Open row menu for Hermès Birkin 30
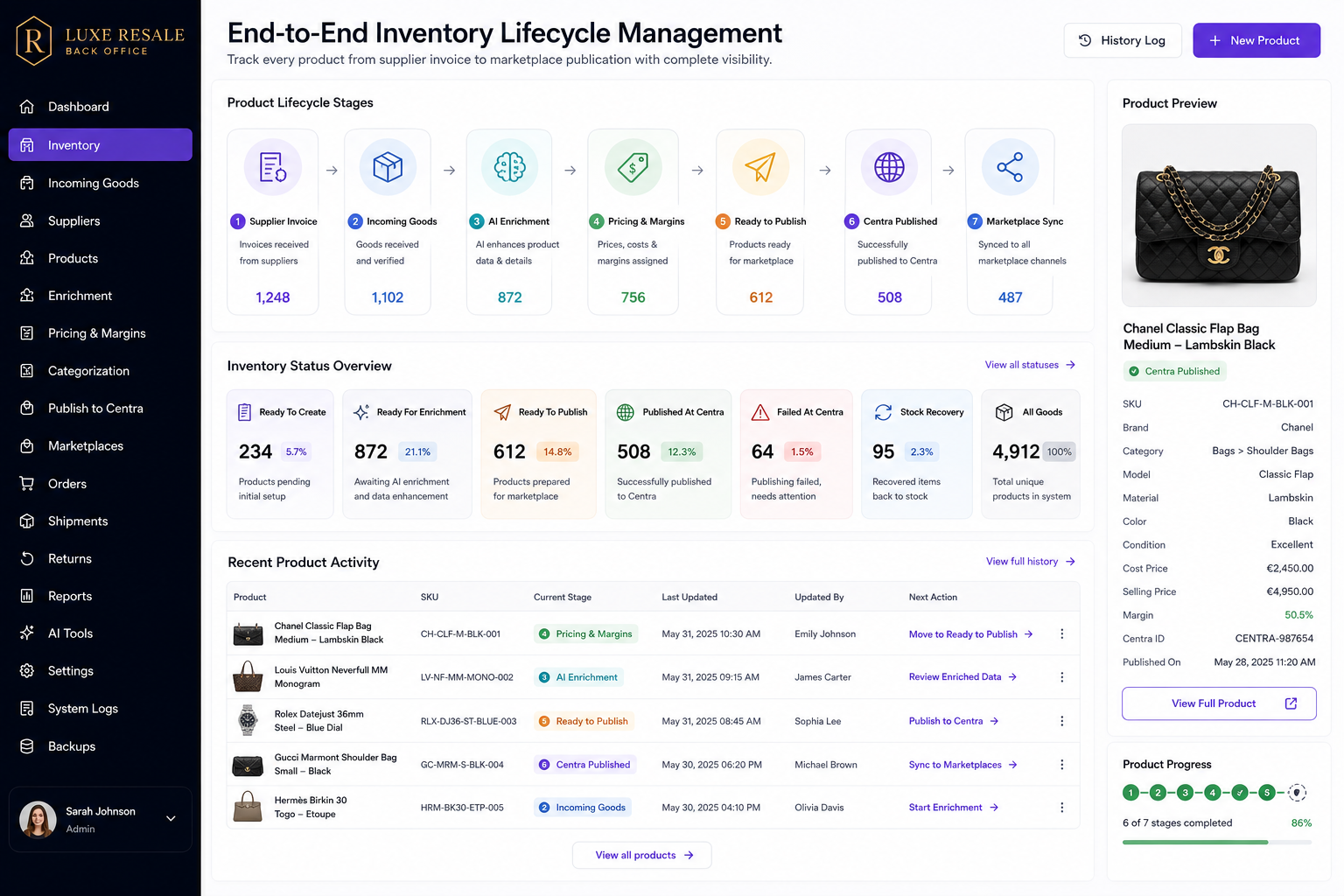The image size is (1344, 896). (1062, 808)
